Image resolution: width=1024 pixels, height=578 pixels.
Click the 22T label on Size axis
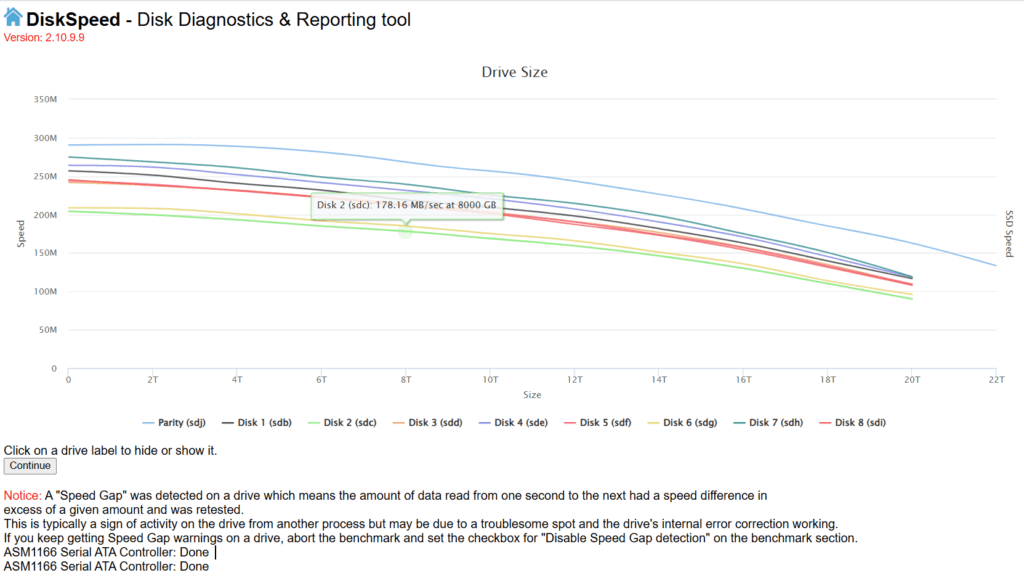(x=996, y=379)
